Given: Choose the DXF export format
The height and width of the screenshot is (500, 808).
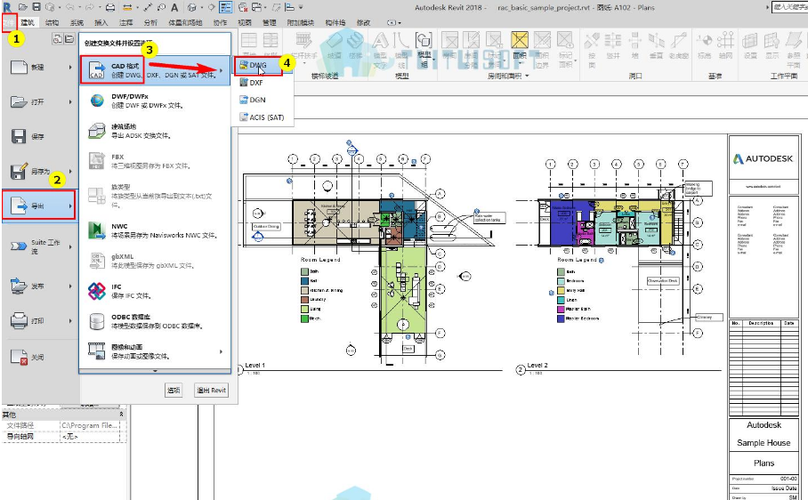Looking at the screenshot, I should pyautogui.click(x=256, y=83).
